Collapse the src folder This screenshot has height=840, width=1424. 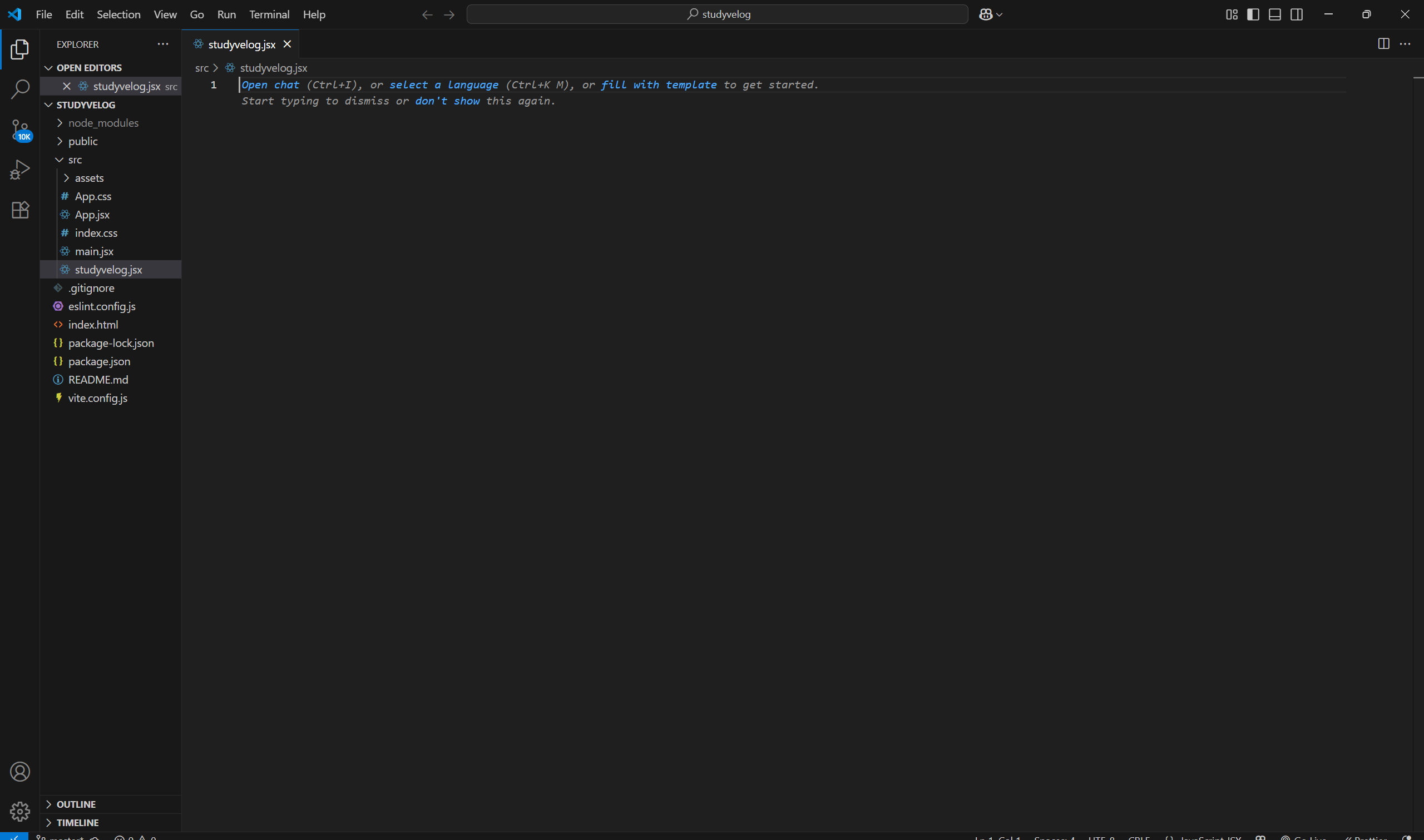(x=75, y=160)
